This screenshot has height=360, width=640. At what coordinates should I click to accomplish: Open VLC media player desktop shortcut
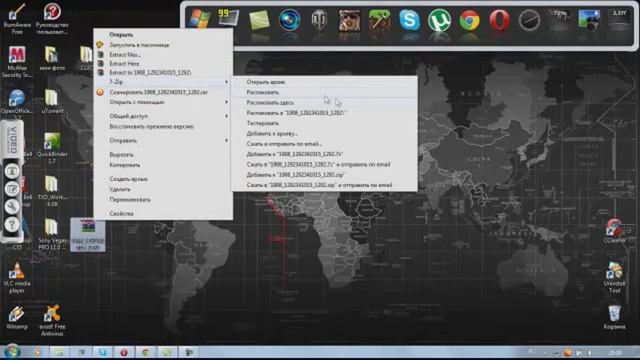point(17,278)
